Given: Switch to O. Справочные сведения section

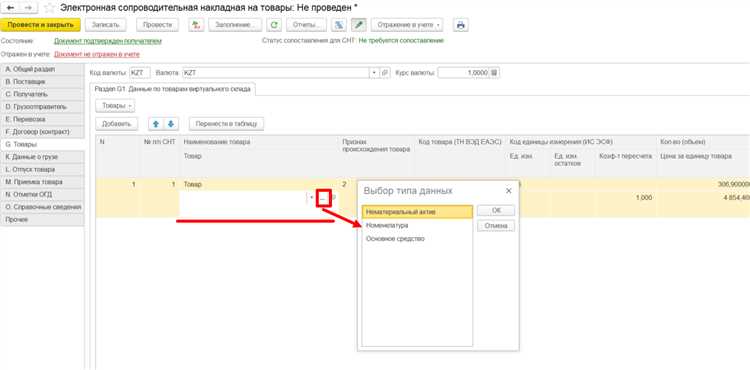Looking at the screenshot, I should 42,207.
